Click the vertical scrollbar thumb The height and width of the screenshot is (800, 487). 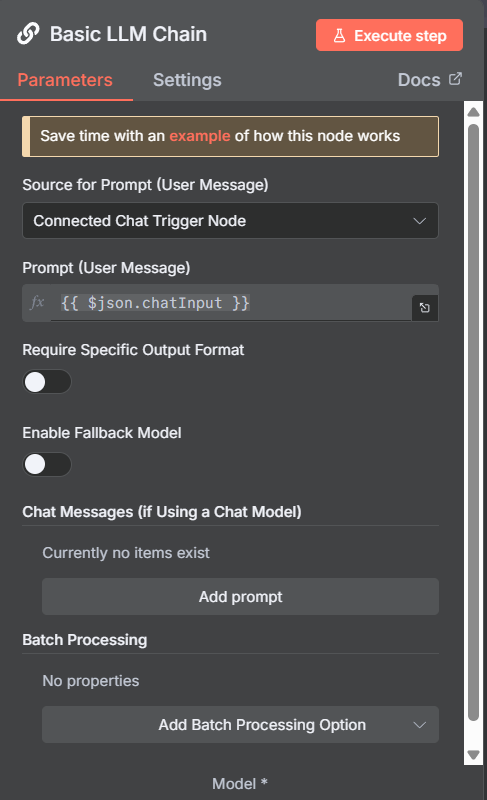474,422
